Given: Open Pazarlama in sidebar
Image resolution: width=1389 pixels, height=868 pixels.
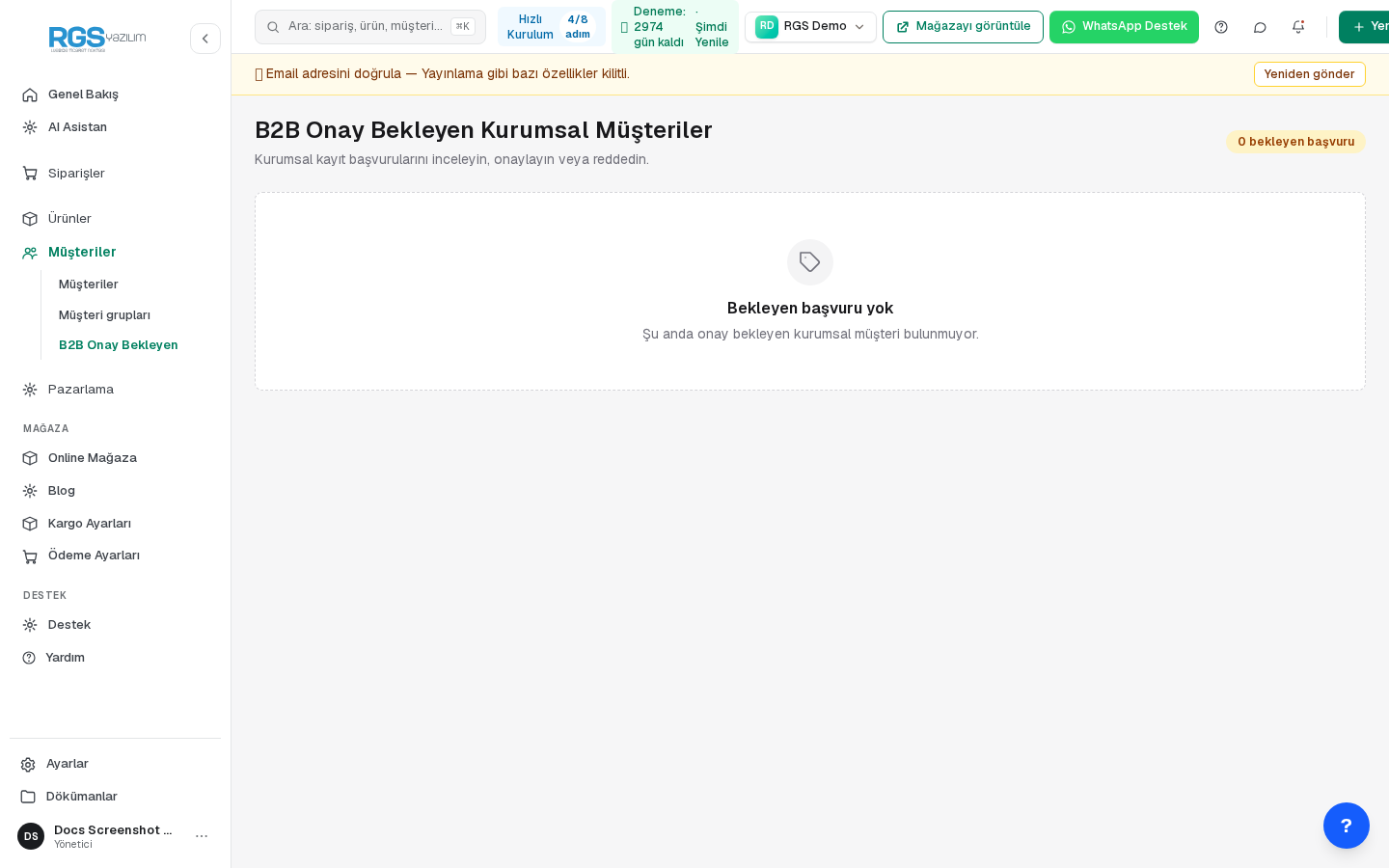Looking at the screenshot, I should 116,390.
